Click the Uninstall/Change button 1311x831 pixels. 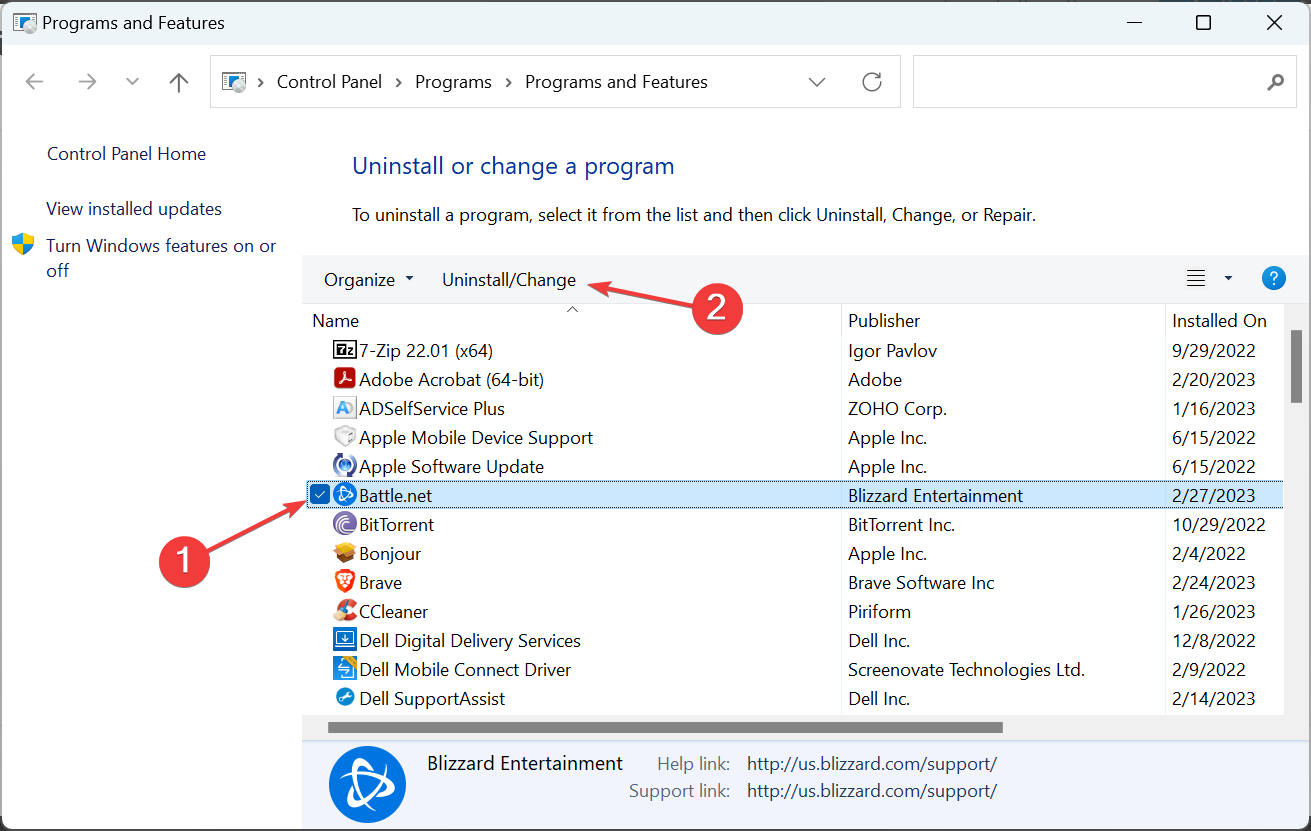tap(509, 280)
